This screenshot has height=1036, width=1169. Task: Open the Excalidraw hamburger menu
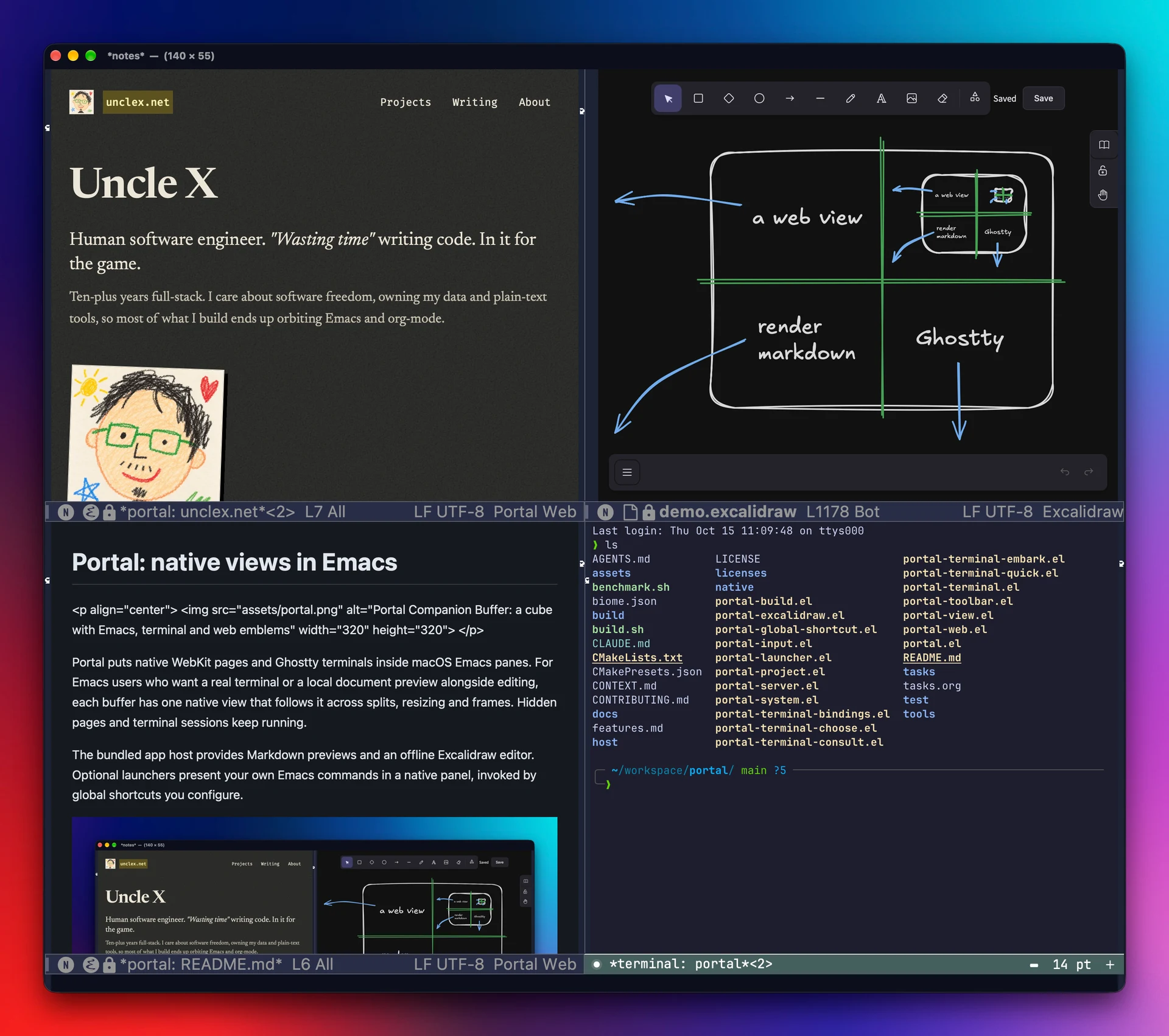[x=627, y=472]
